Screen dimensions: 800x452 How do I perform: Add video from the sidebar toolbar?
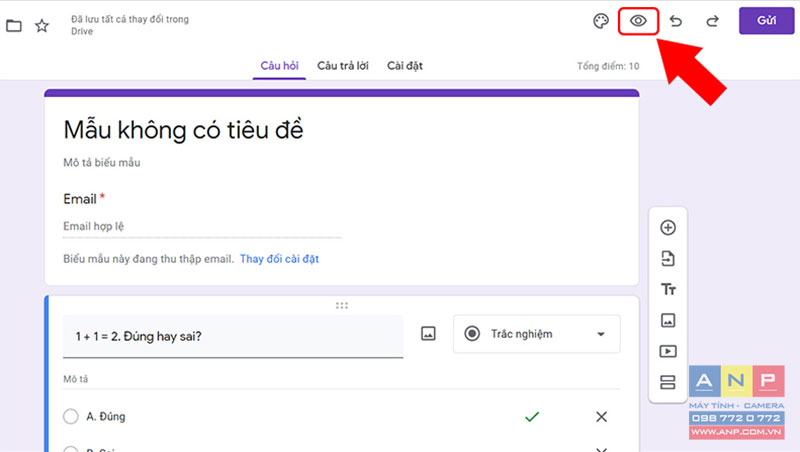tap(668, 351)
